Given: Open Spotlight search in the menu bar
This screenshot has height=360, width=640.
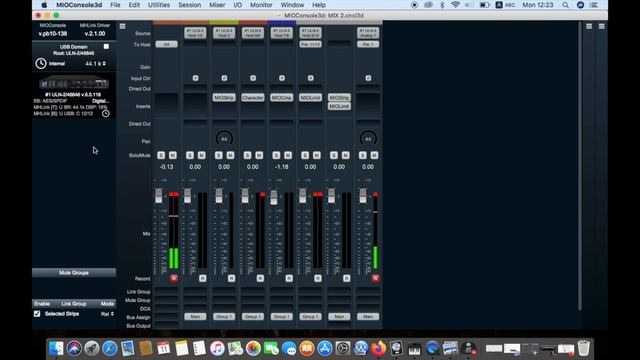Looking at the screenshot, I should [565, 5].
